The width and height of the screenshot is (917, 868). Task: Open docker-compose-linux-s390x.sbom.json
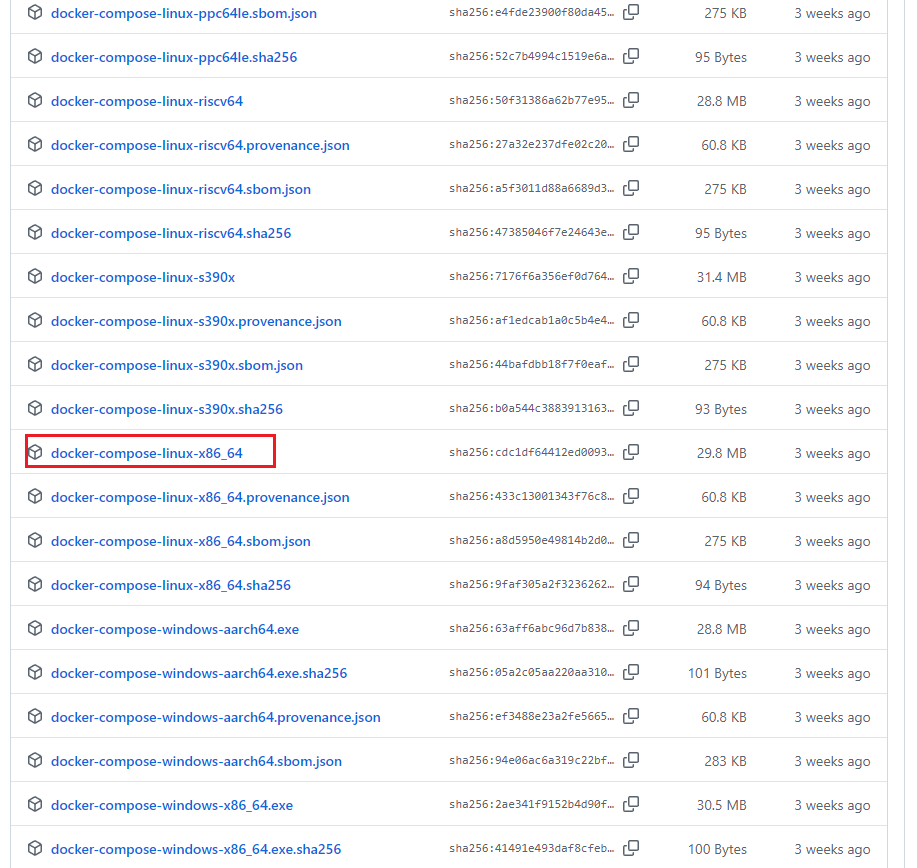pos(177,366)
